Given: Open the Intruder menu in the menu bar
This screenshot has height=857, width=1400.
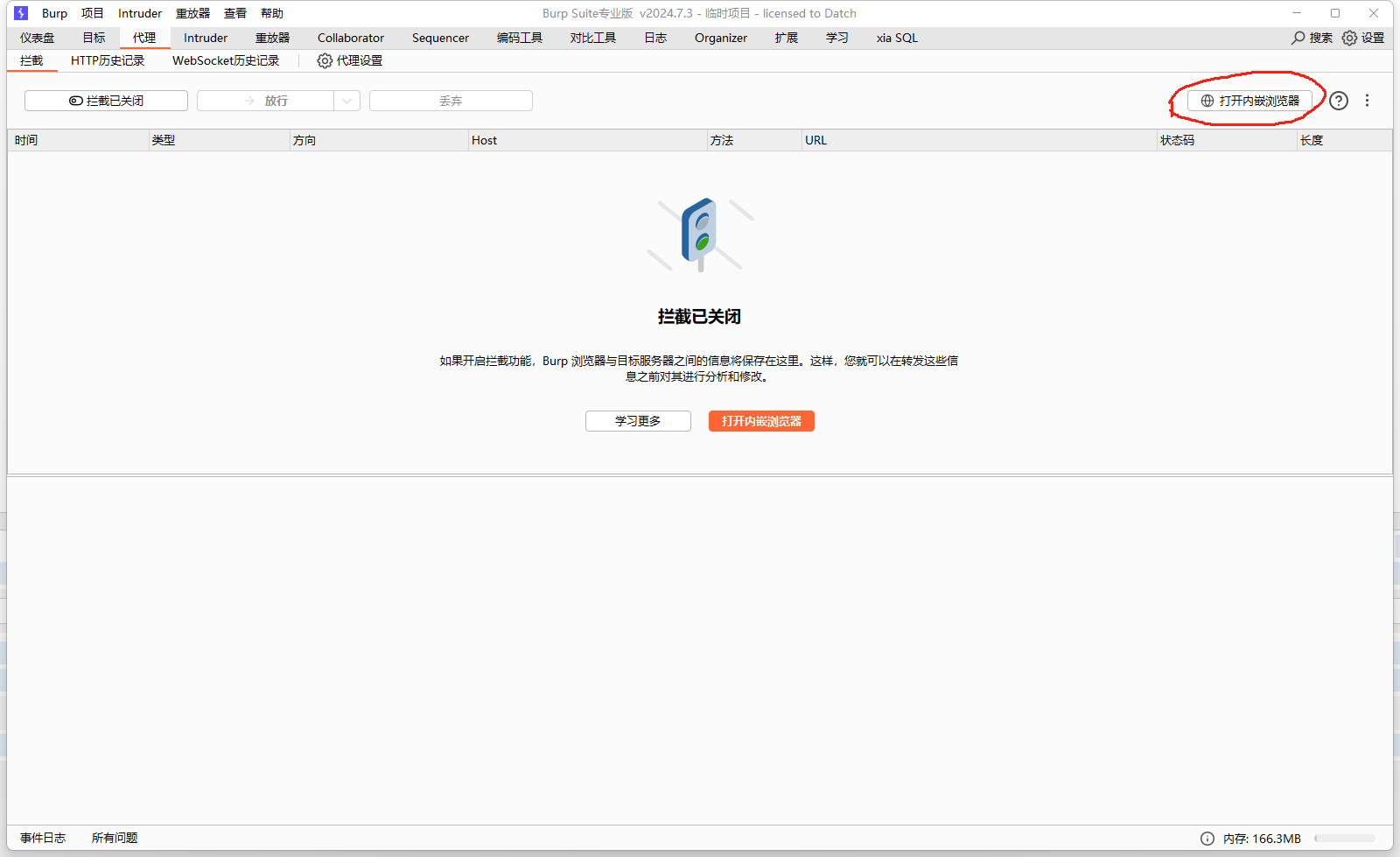Looking at the screenshot, I should (x=140, y=13).
